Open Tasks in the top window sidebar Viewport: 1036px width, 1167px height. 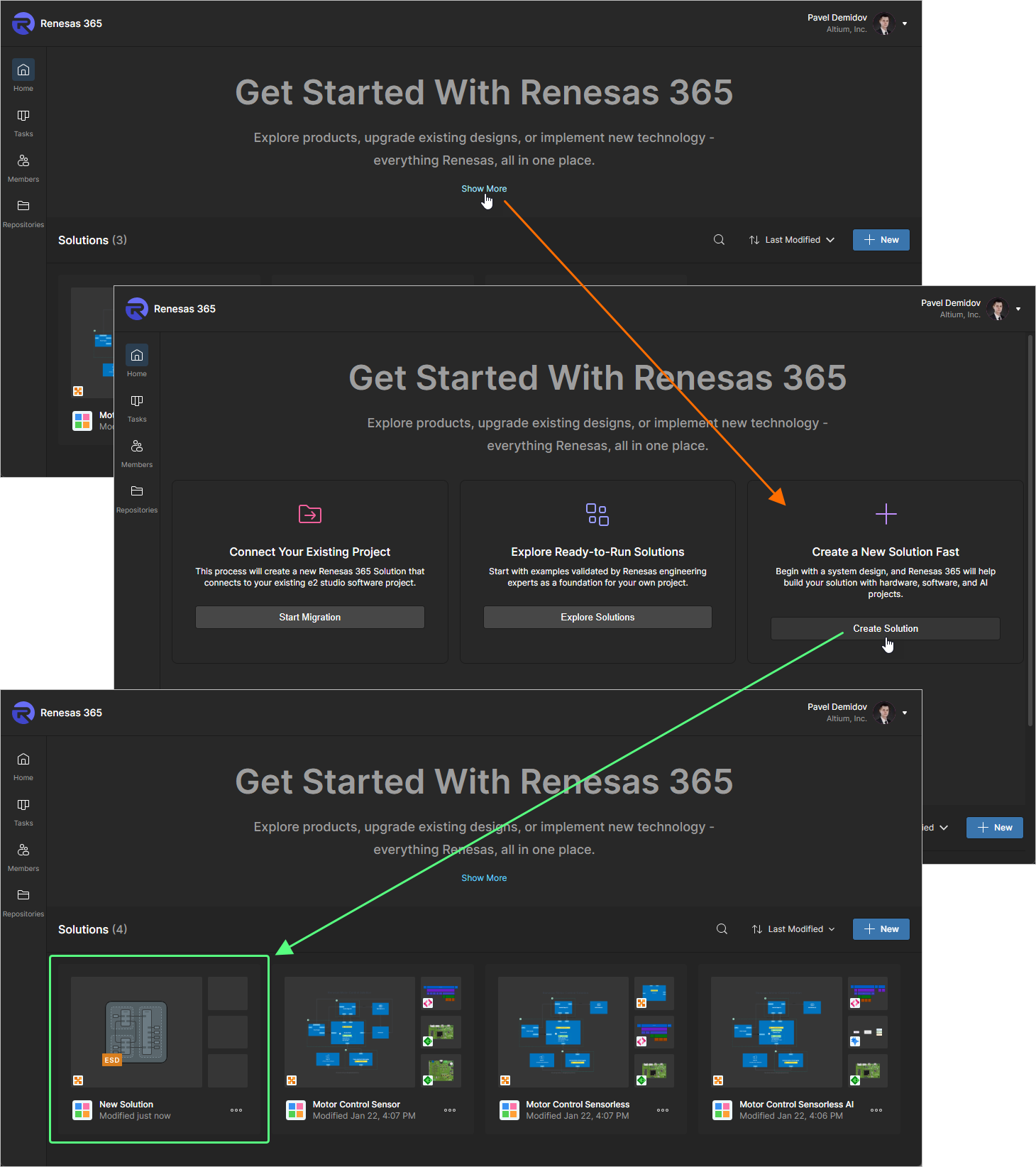pos(23,123)
